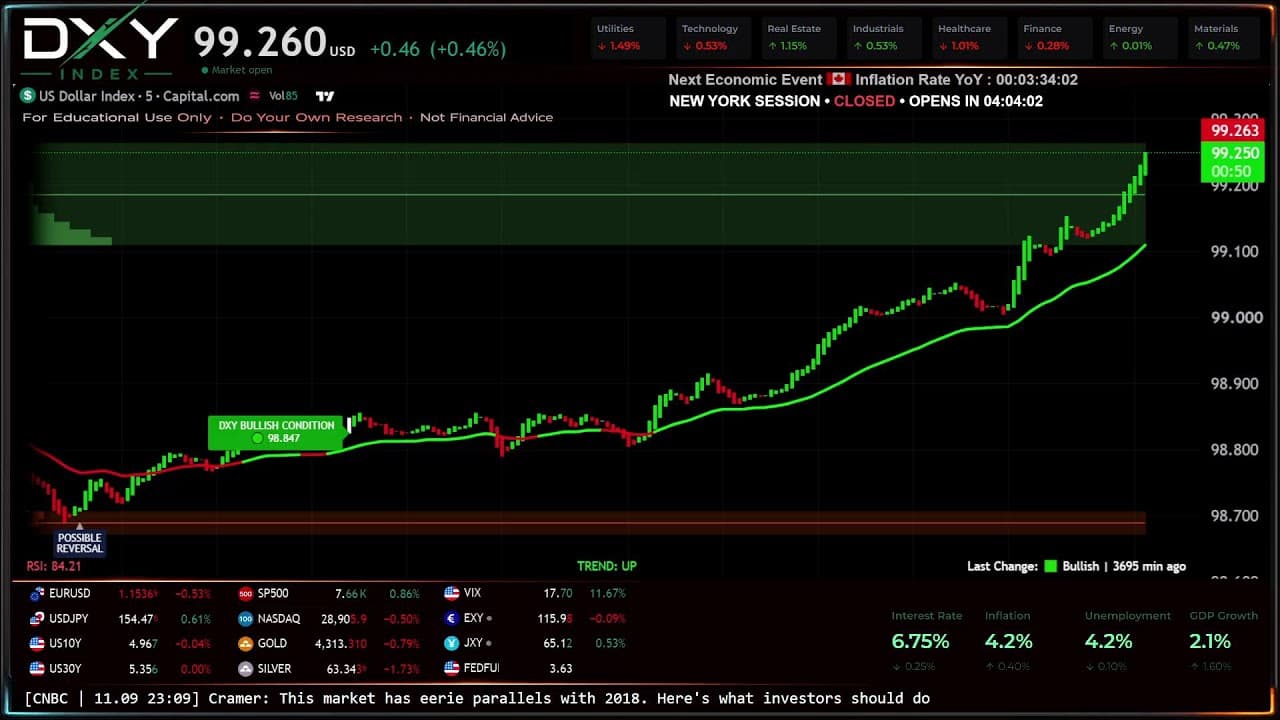Click the TradingView logo beside Vol 85

pos(324,96)
